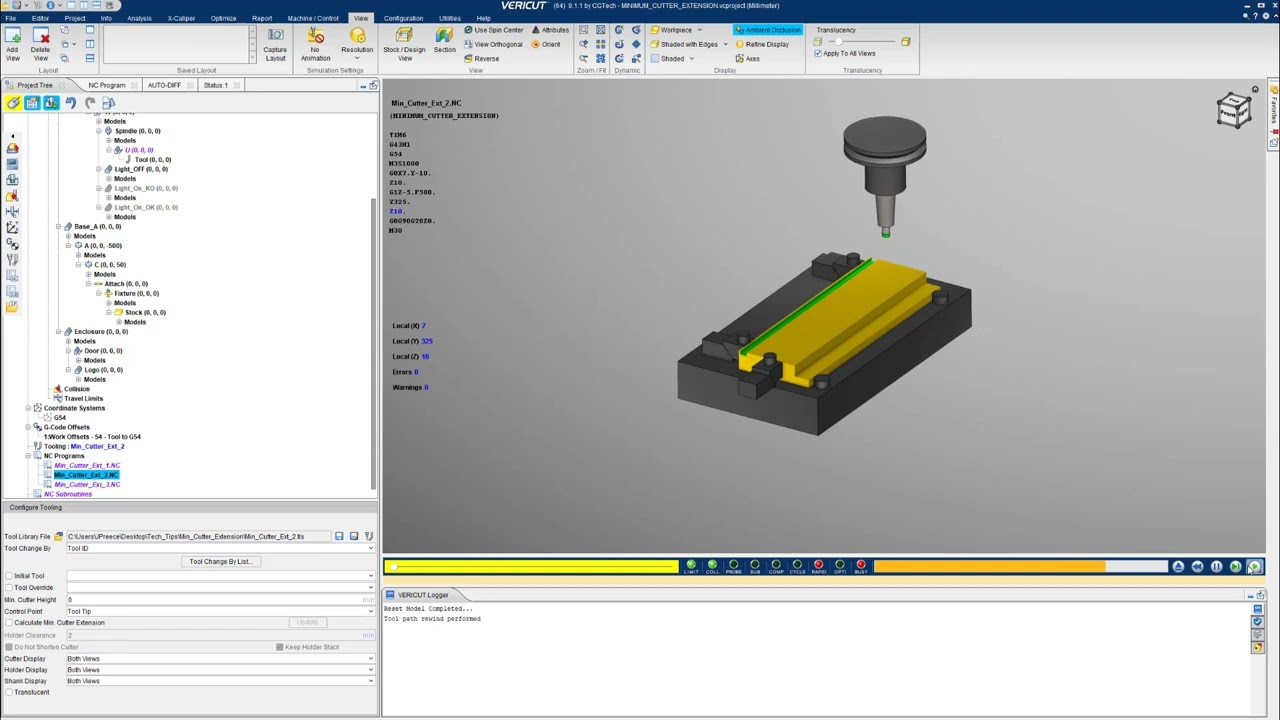
Task: Toggle Apply To All Views checkbox
Action: pos(818,54)
